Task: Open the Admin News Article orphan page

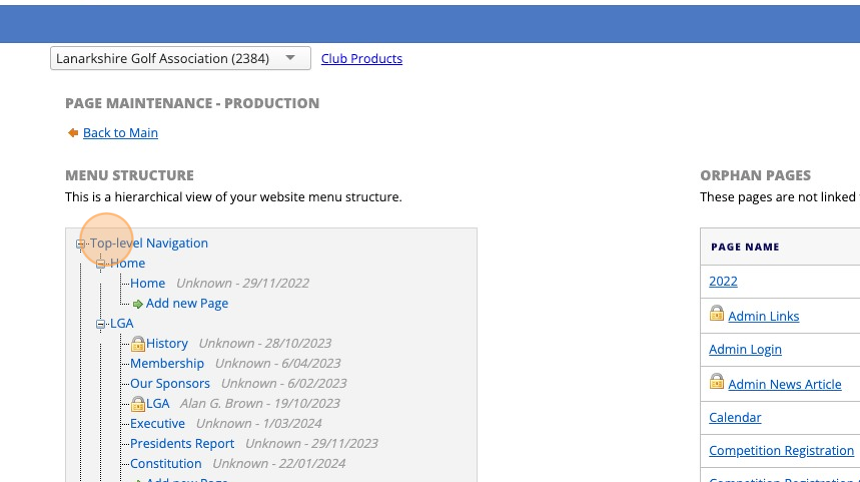Action: (784, 384)
